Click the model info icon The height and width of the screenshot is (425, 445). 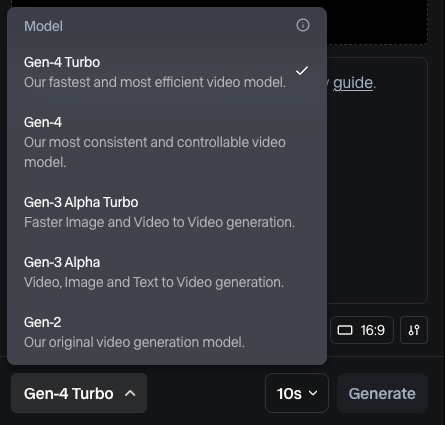point(303,25)
